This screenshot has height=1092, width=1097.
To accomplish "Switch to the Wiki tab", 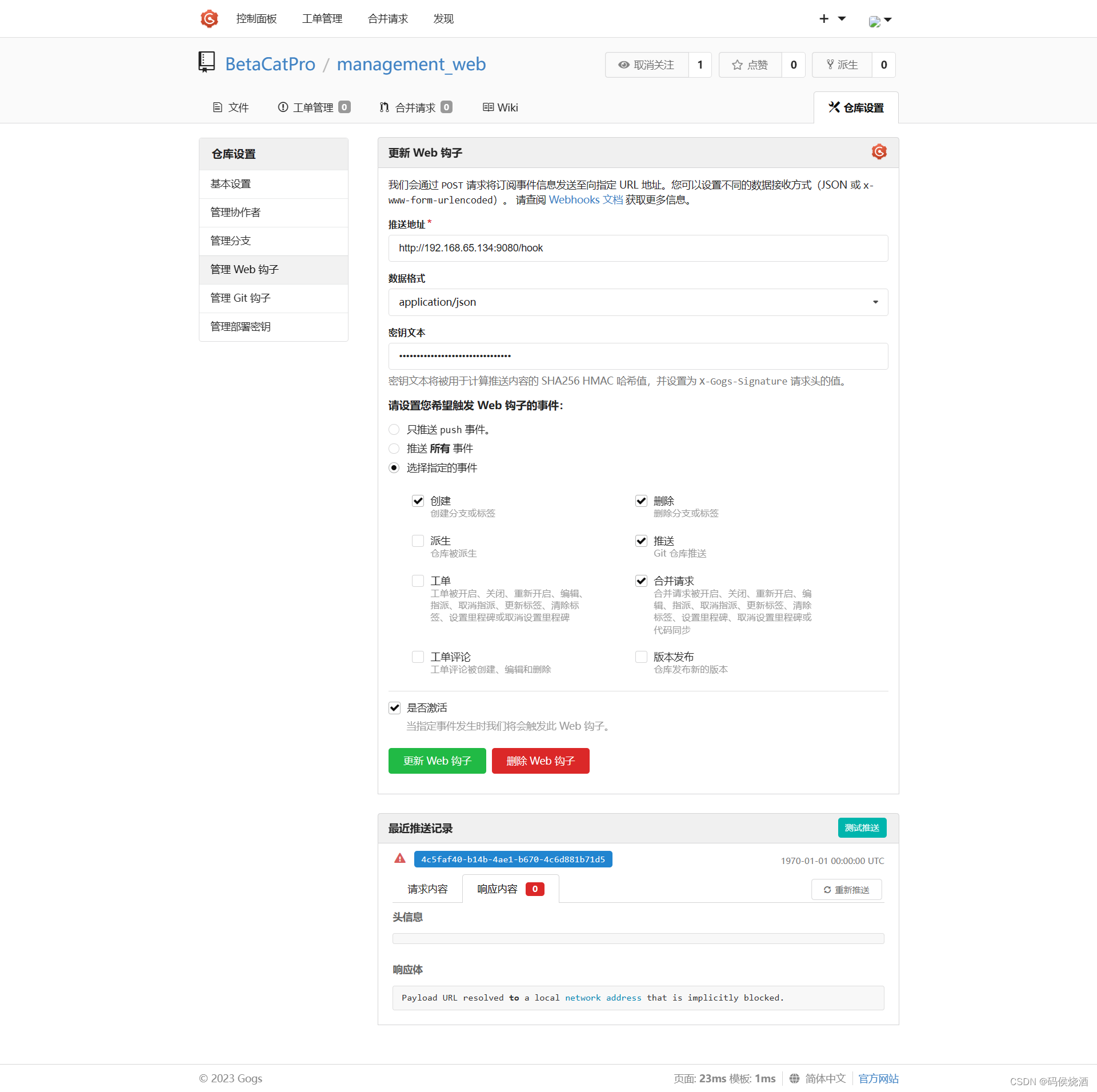I will coord(501,107).
